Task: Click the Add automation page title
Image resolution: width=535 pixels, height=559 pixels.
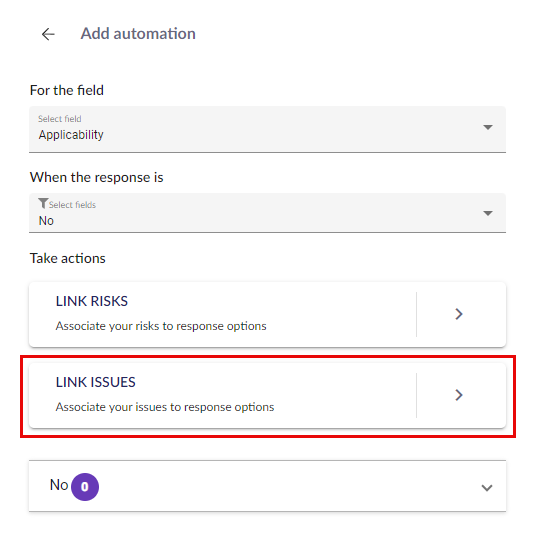Action: [x=138, y=34]
